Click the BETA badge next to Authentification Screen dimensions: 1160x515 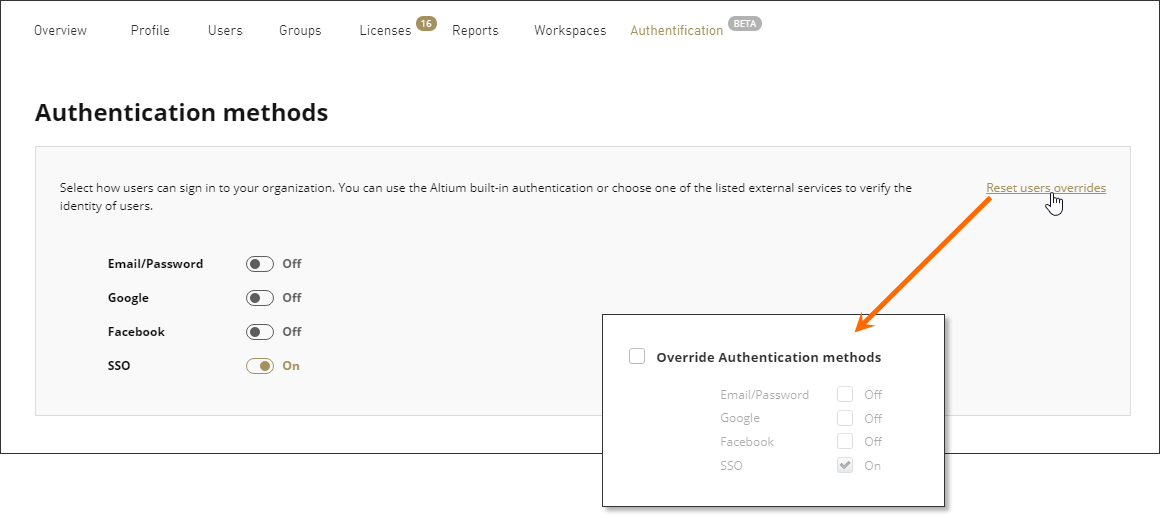click(x=745, y=23)
